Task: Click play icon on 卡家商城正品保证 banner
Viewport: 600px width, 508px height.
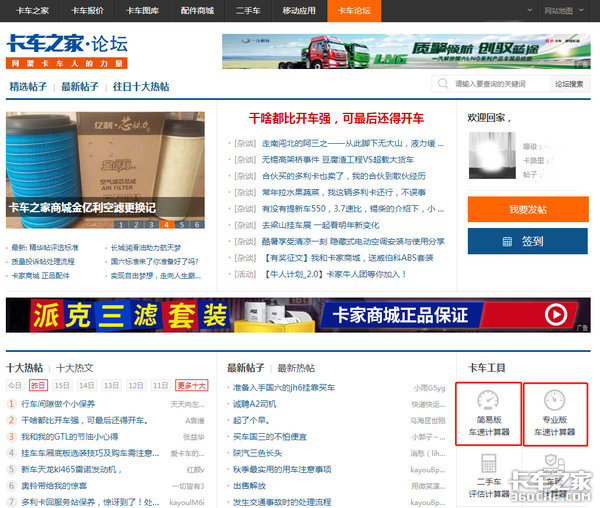Action: click(x=555, y=316)
